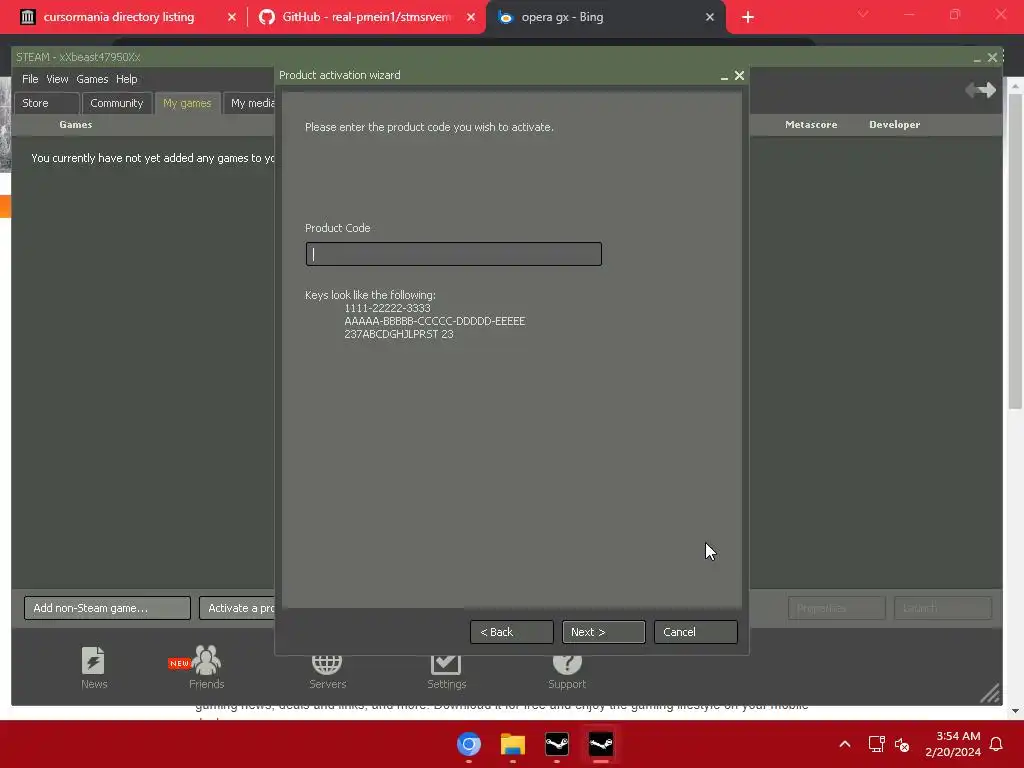The width and height of the screenshot is (1024, 768).
Task: Sort by the Developer column header
Action: (894, 125)
